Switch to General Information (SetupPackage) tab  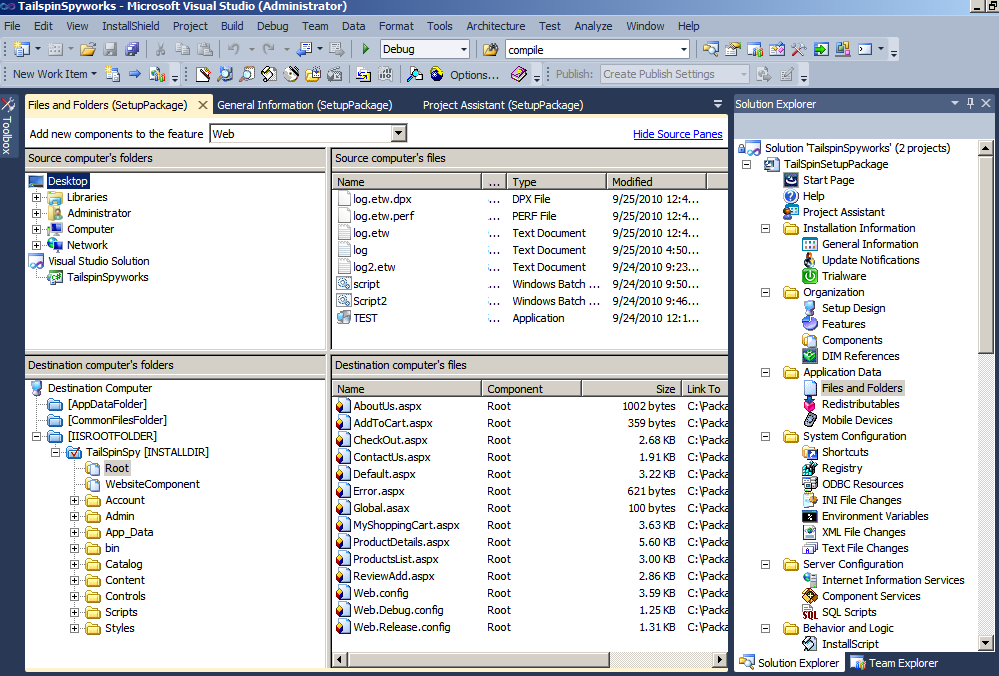coord(304,105)
